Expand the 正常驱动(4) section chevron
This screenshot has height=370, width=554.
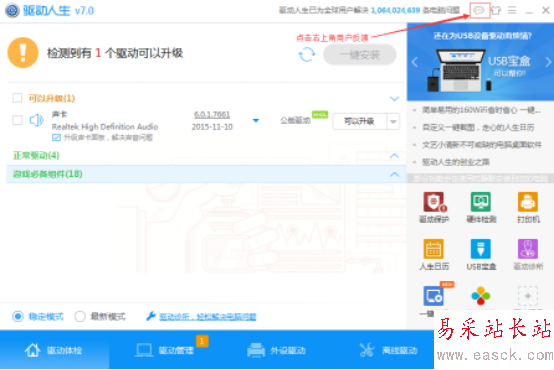tap(394, 155)
